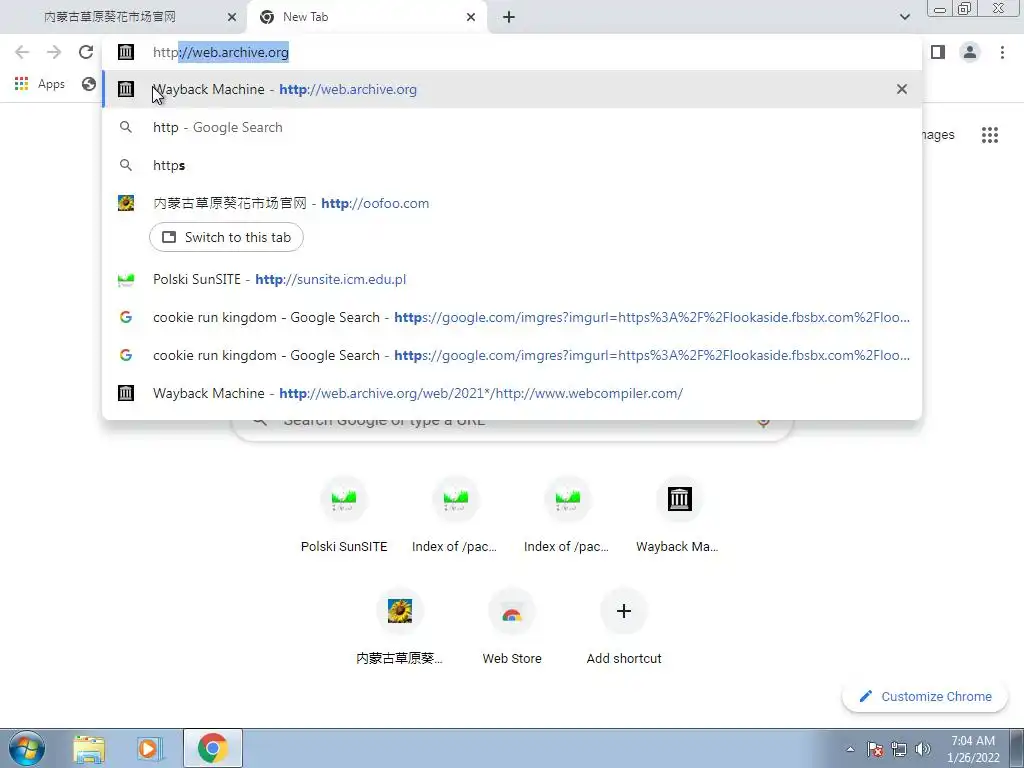Select the New Tab tab
Image resolution: width=1024 pixels, height=768 pixels.
coord(366,17)
